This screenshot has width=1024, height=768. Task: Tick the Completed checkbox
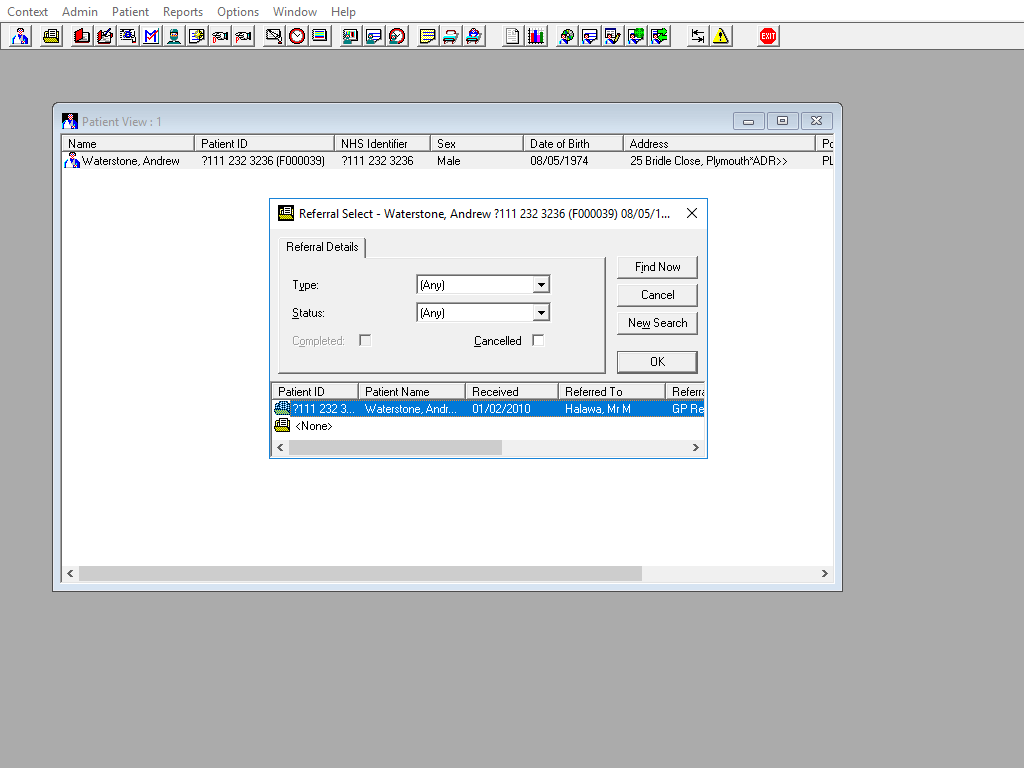click(x=365, y=340)
